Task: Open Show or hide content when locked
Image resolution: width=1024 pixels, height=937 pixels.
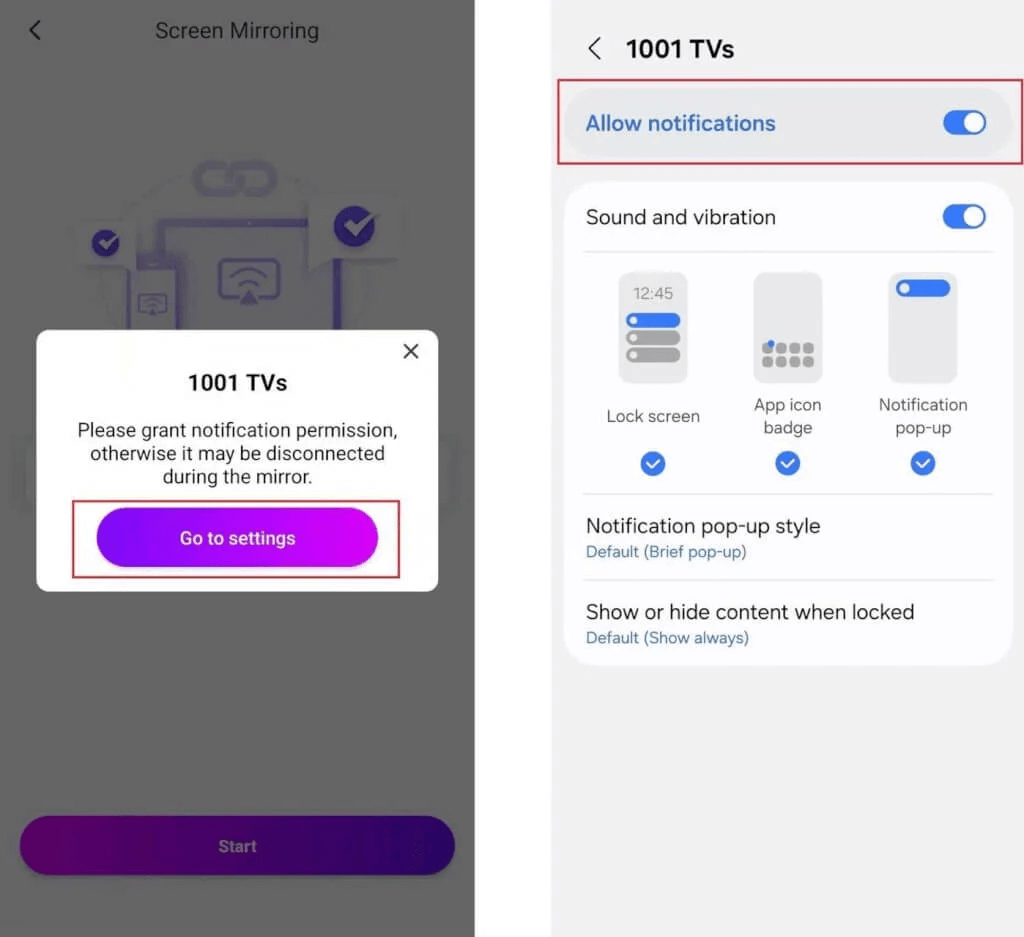Action: click(x=788, y=624)
